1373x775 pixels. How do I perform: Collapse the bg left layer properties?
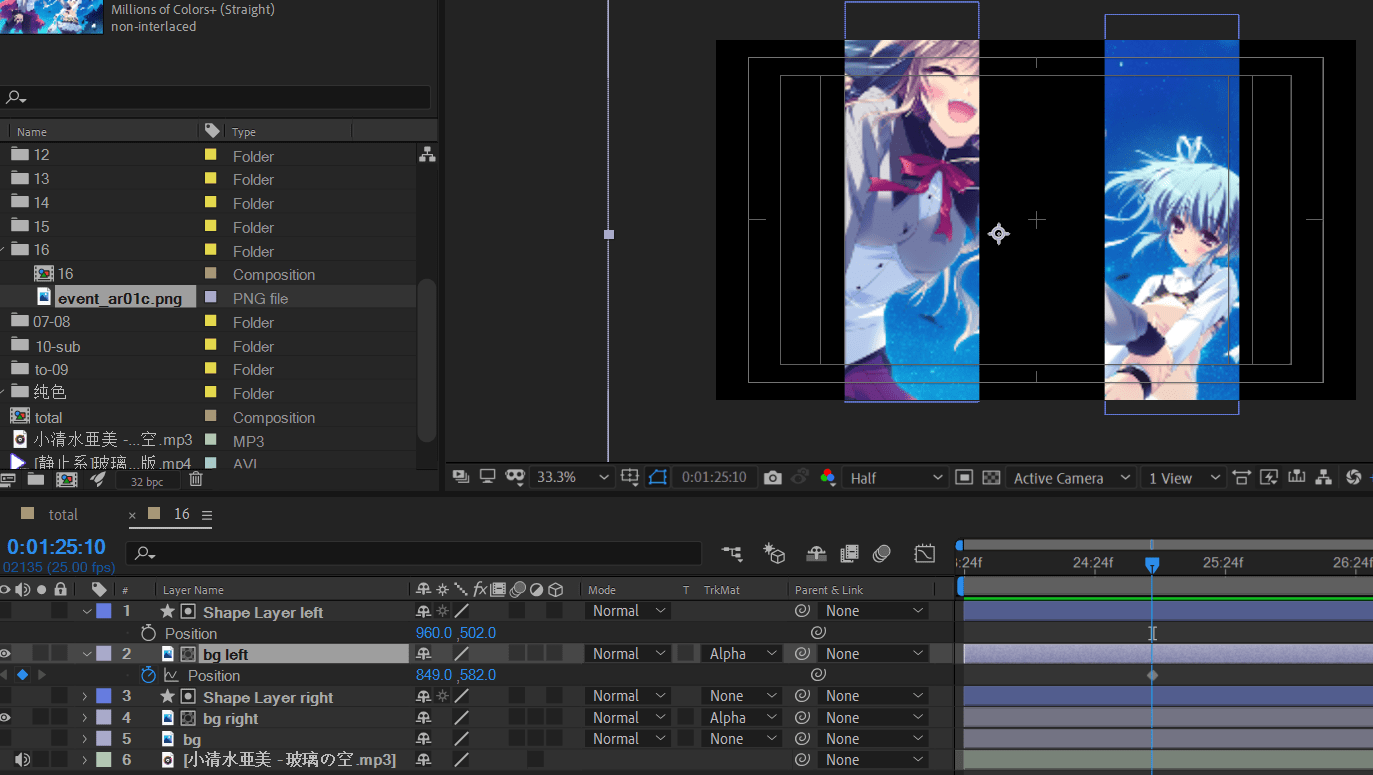tap(87, 654)
